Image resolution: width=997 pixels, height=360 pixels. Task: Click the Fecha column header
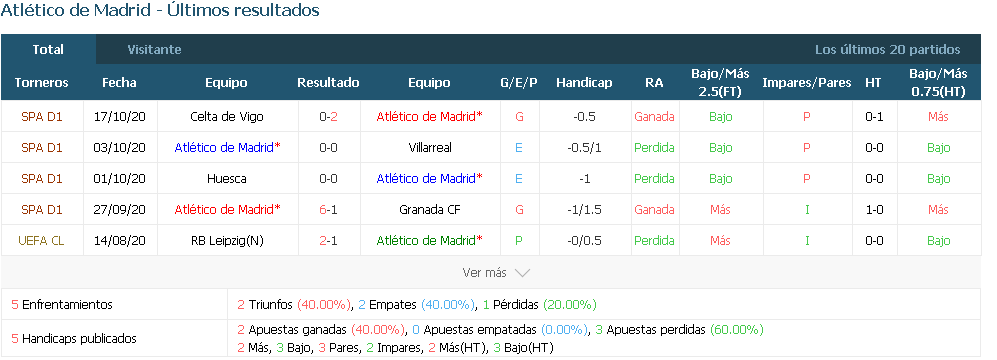pos(119,83)
